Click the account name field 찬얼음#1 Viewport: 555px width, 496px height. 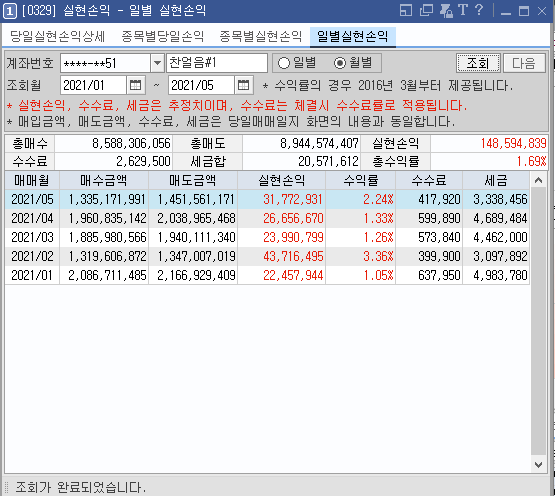pos(217,63)
